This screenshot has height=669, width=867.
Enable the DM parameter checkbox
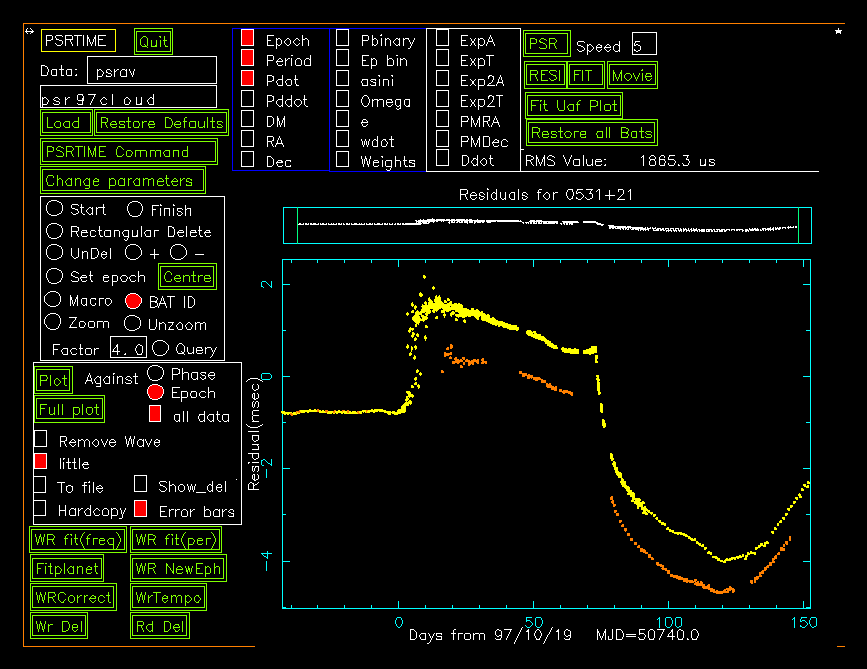248,120
